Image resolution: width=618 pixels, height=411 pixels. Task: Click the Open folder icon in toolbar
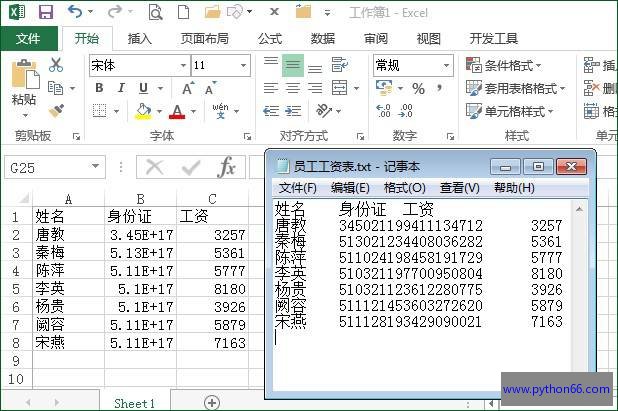coord(212,12)
